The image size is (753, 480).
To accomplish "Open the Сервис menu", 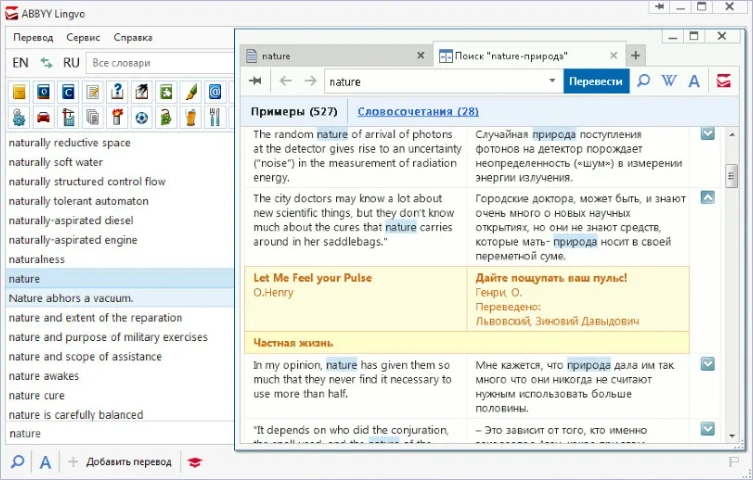I will click(83, 37).
